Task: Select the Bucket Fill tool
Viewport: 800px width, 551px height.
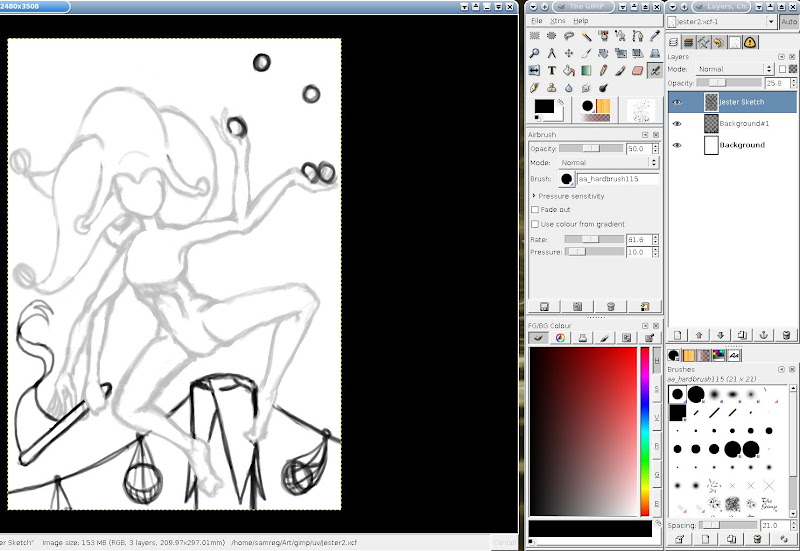Action: coord(569,70)
